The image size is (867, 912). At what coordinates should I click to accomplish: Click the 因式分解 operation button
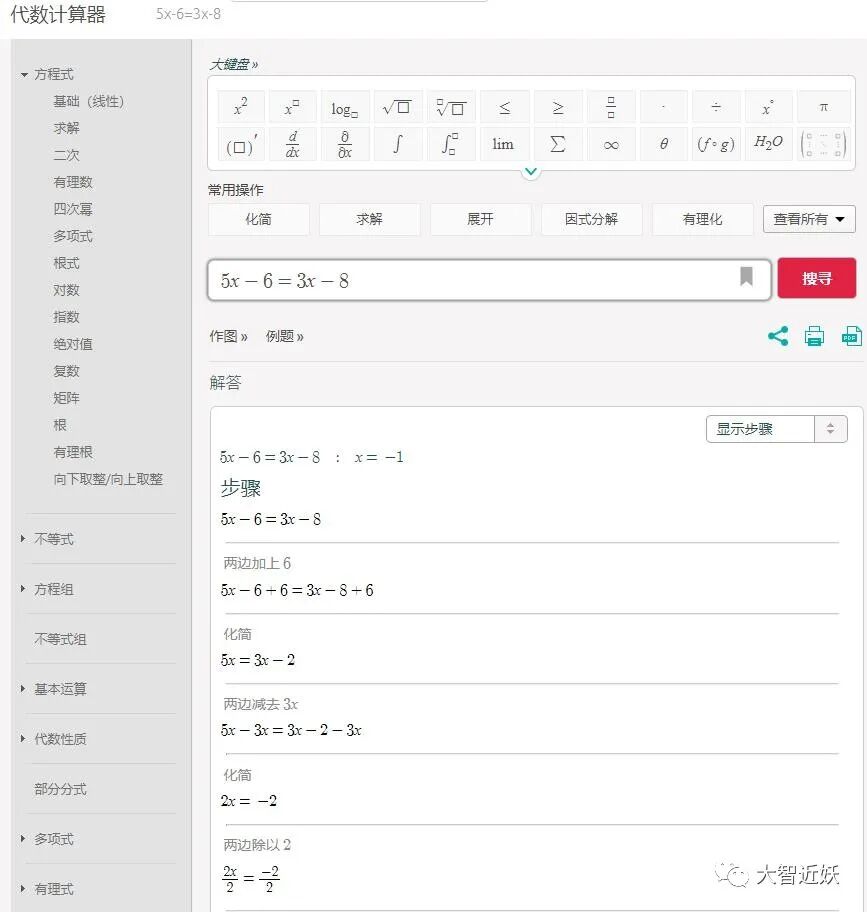click(x=591, y=219)
